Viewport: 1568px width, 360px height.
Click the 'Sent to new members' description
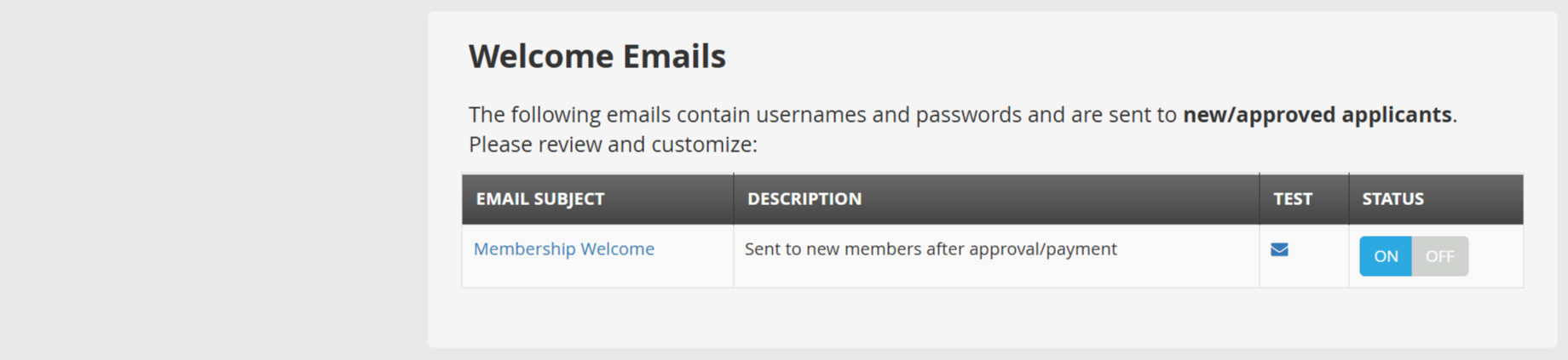(930, 249)
